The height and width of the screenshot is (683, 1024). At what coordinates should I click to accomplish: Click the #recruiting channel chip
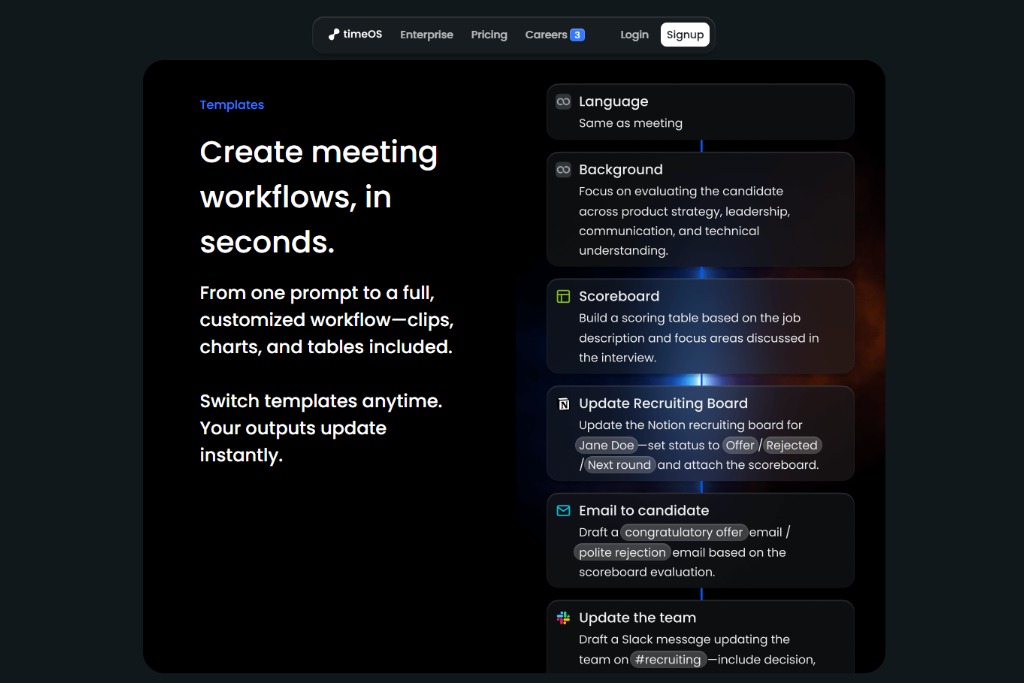click(x=668, y=660)
